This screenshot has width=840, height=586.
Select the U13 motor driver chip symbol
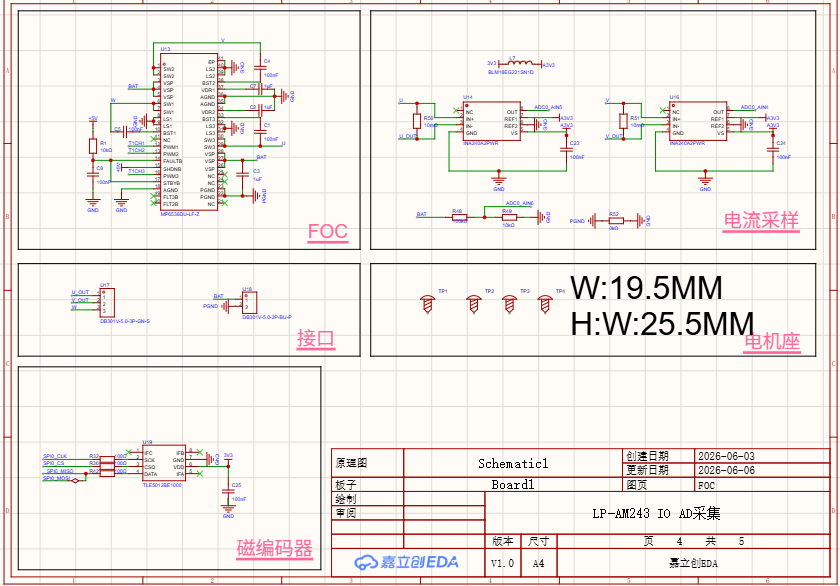[x=189, y=132]
